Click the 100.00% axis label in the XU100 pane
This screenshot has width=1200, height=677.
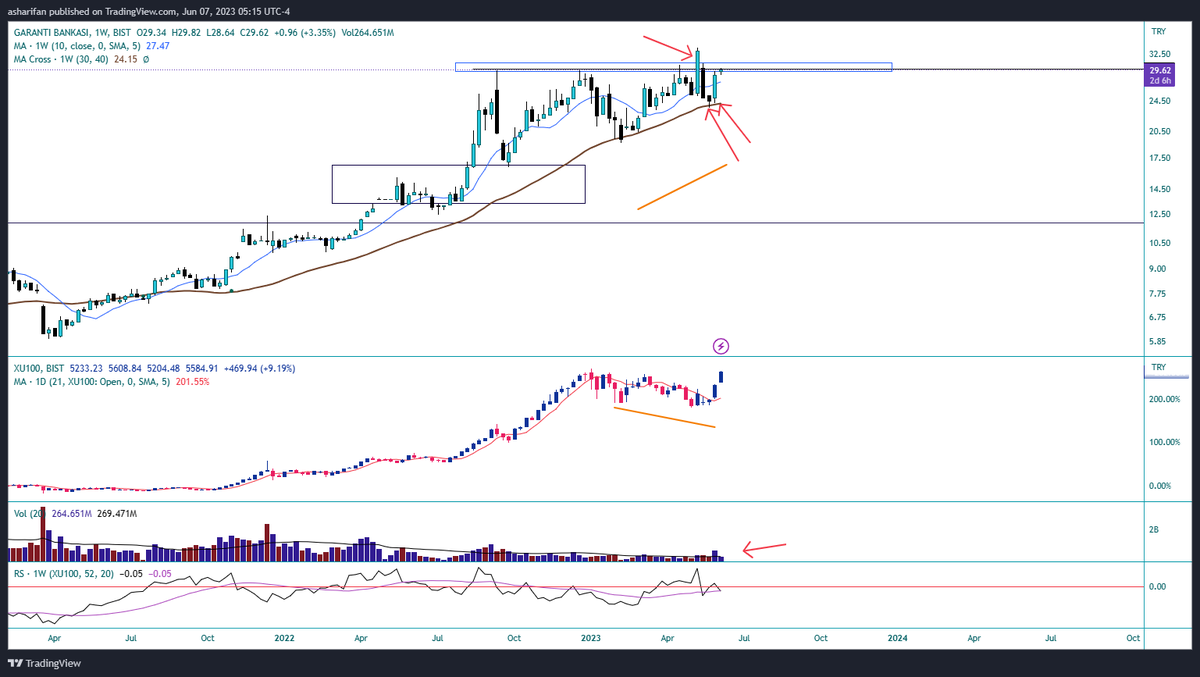click(x=1164, y=442)
